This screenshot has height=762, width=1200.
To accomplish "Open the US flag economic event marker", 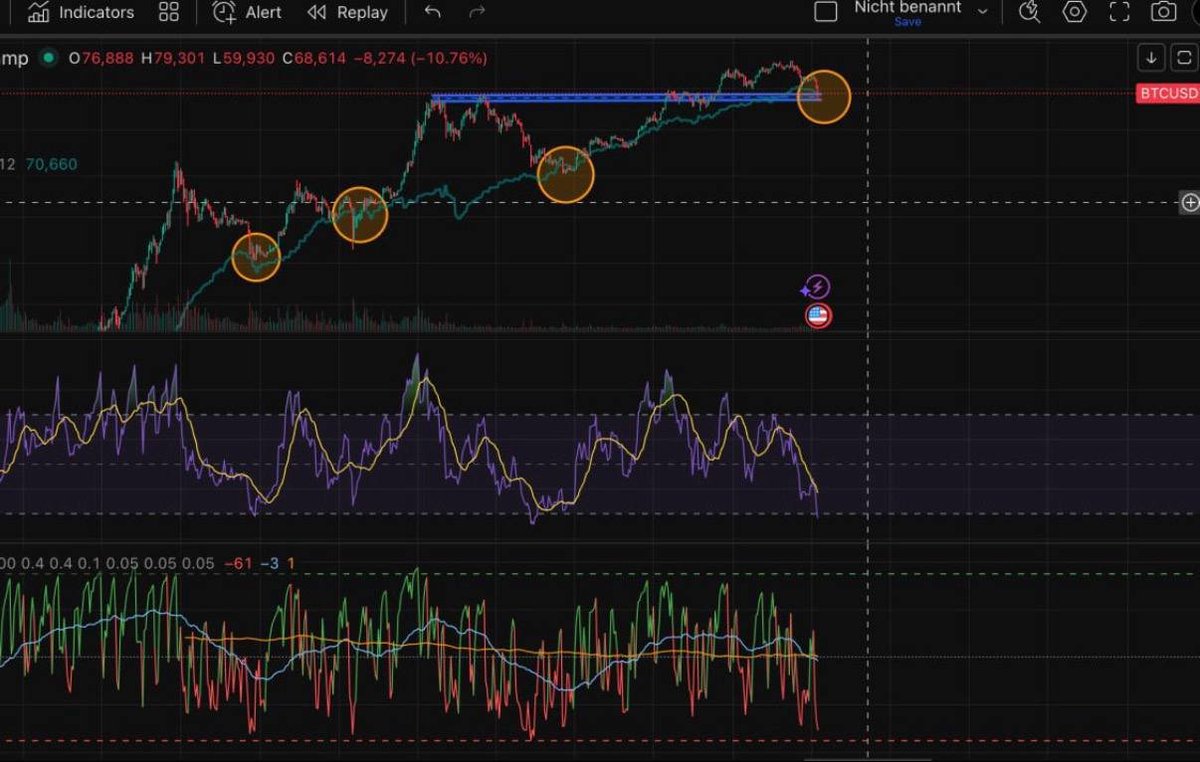I will [818, 317].
